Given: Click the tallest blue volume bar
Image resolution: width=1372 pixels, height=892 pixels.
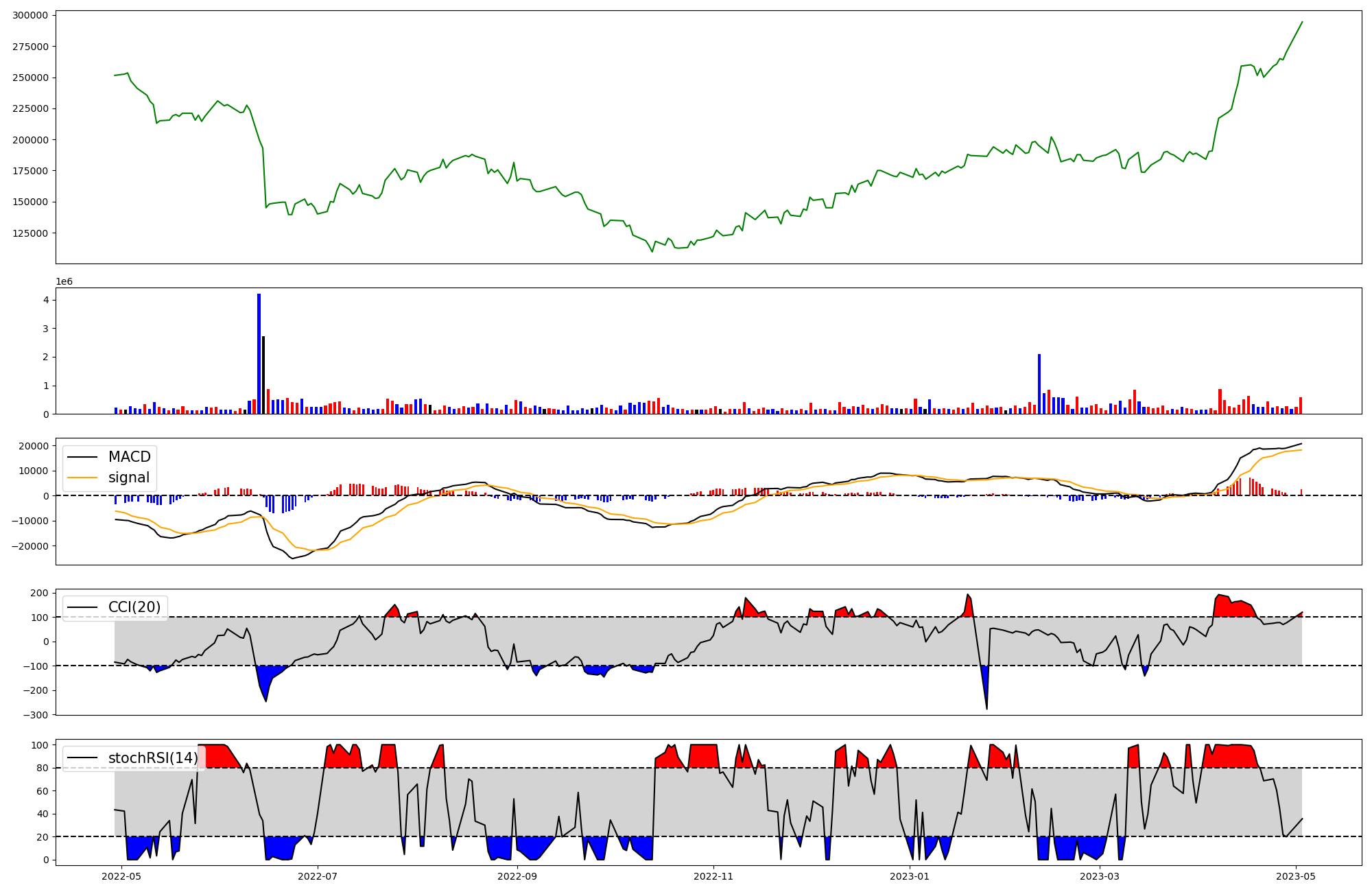Looking at the screenshot, I should (259, 353).
